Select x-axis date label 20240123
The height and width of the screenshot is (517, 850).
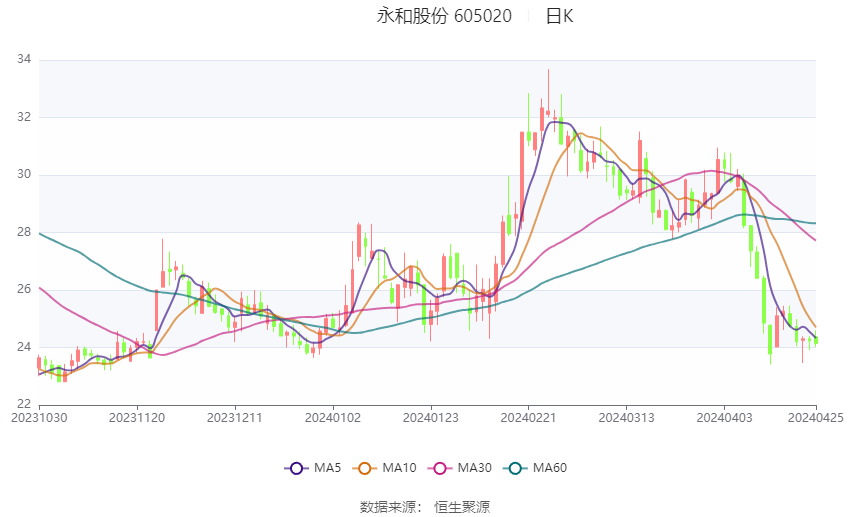430,418
